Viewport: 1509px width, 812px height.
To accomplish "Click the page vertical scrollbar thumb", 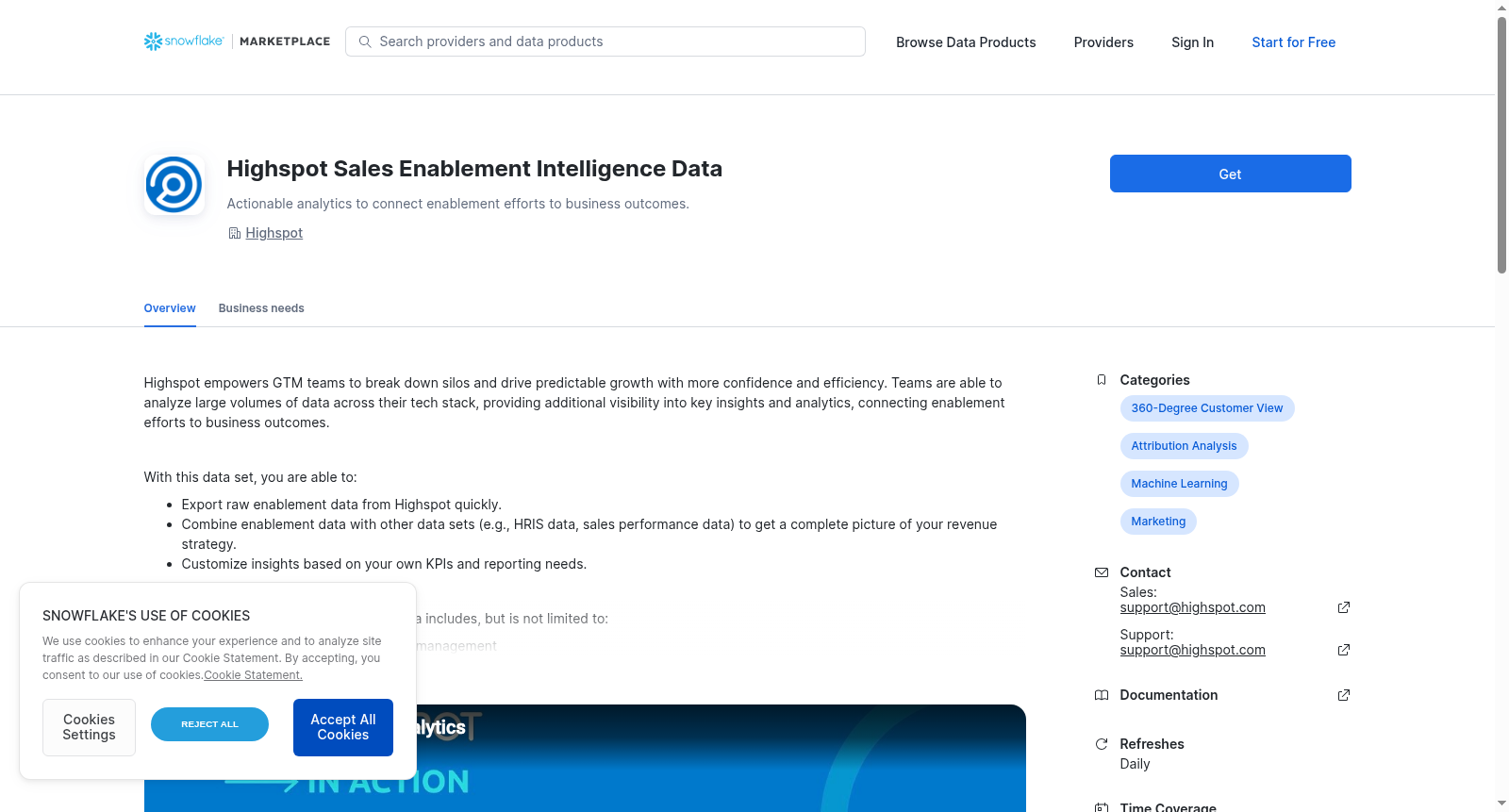I will [x=1501, y=146].
